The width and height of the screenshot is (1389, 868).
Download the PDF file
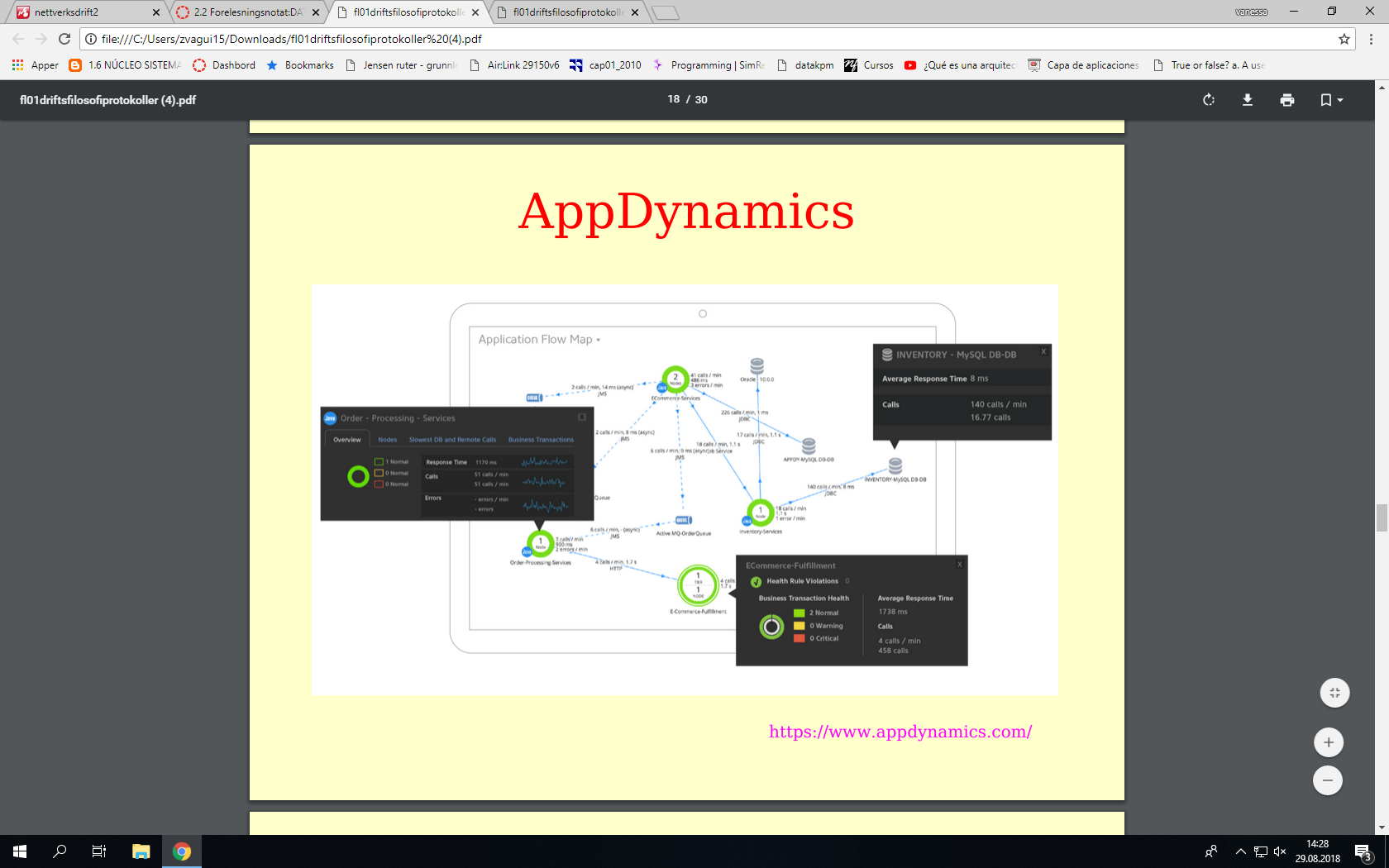coord(1248,100)
